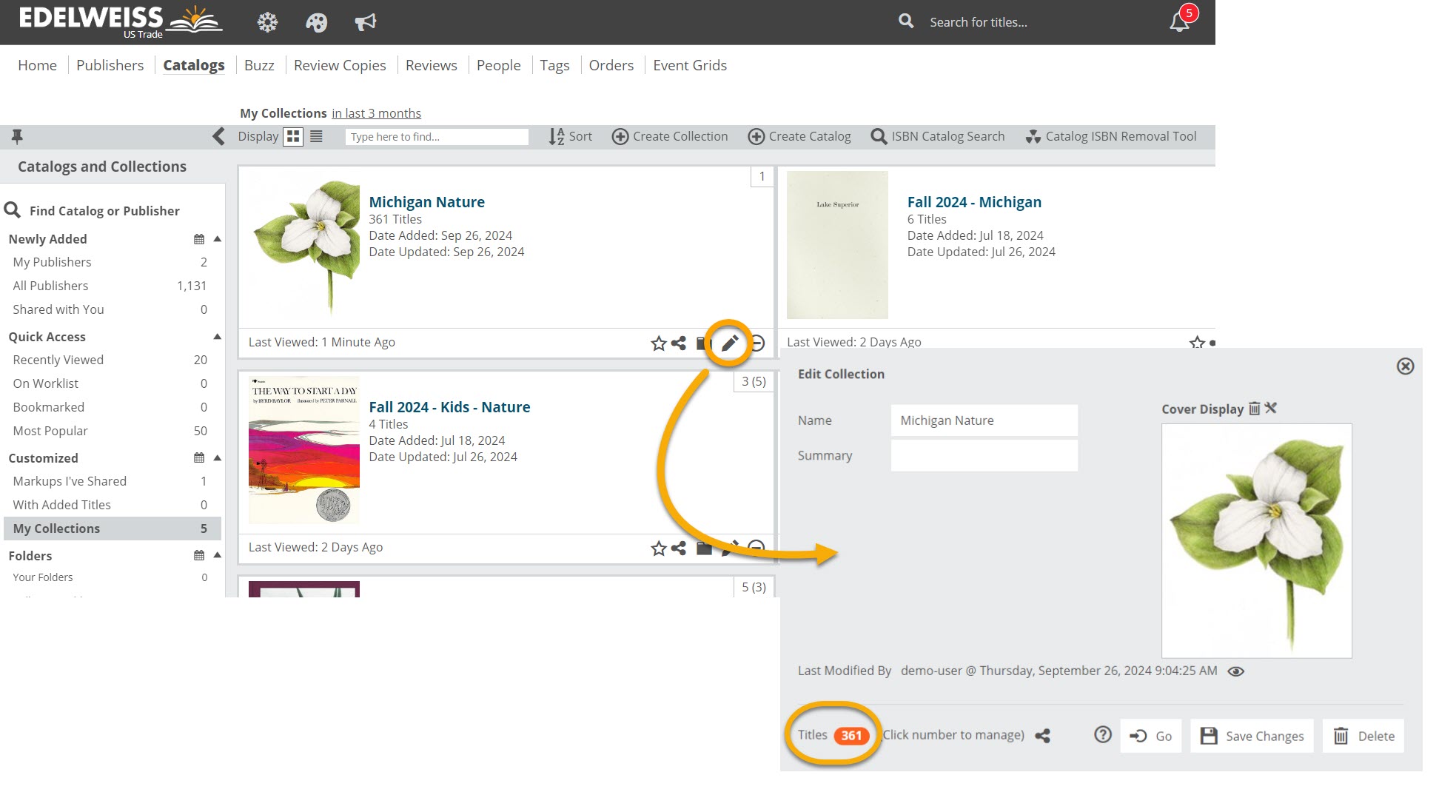Click calendar icon next to Newly Added

click(x=199, y=239)
